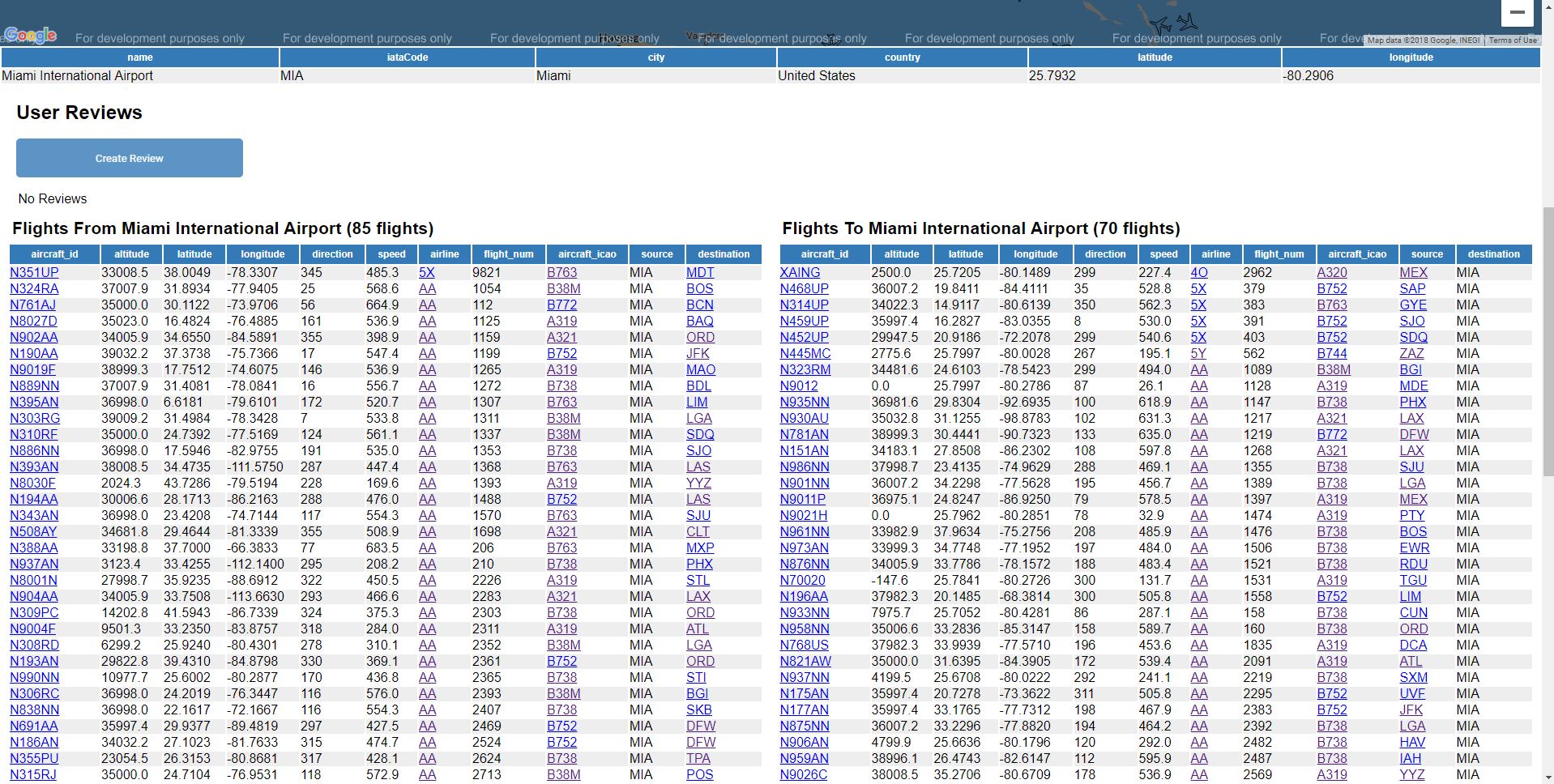1554x784 pixels.
Task: Open source SAP airport link
Action: coord(1412,289)
